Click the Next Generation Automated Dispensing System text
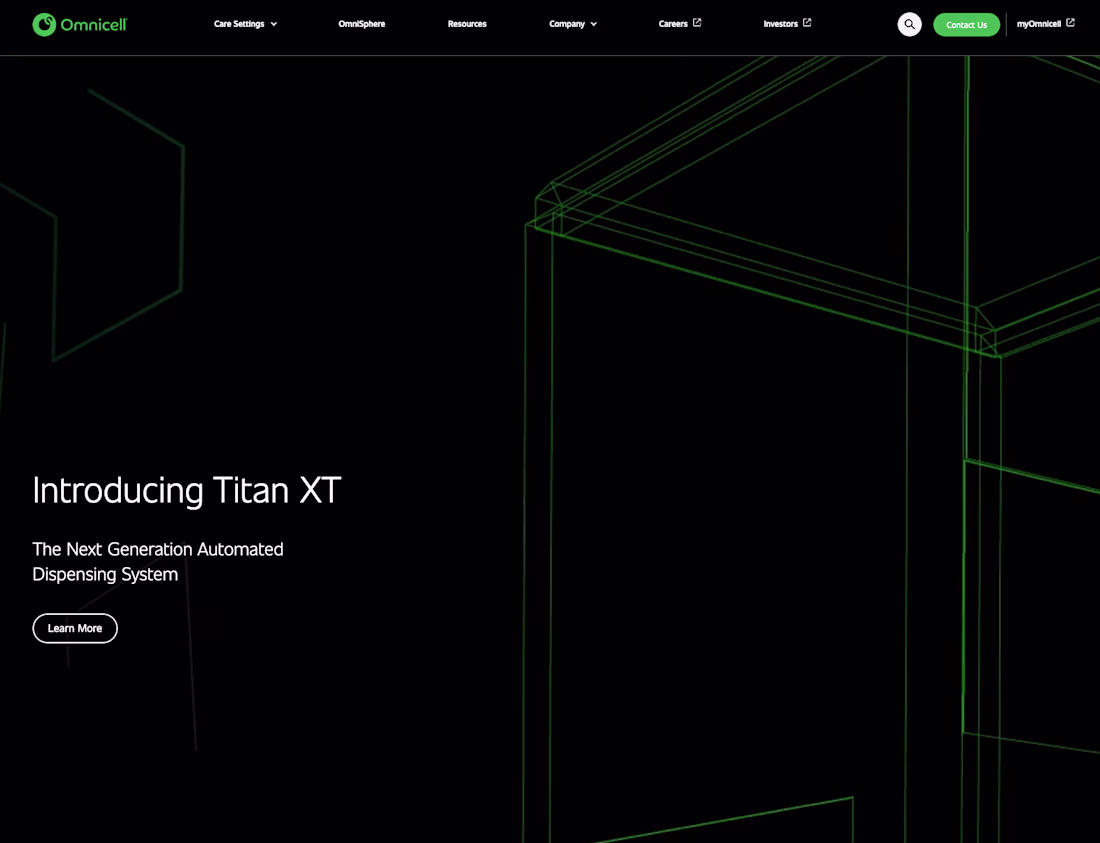Screen dimensions: 1100x843 click(158, 562)
